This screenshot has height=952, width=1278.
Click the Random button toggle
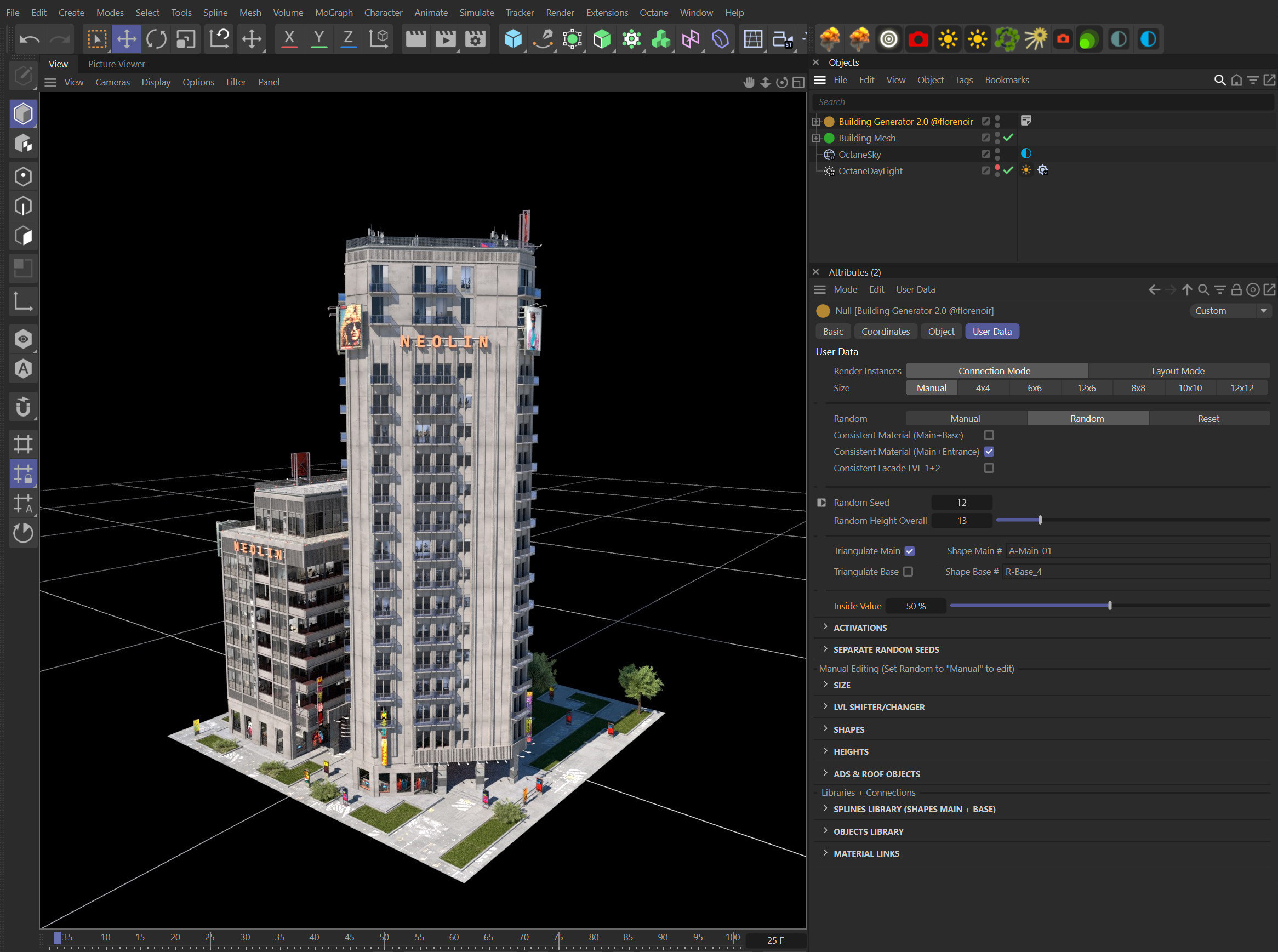coord(1086,418)
